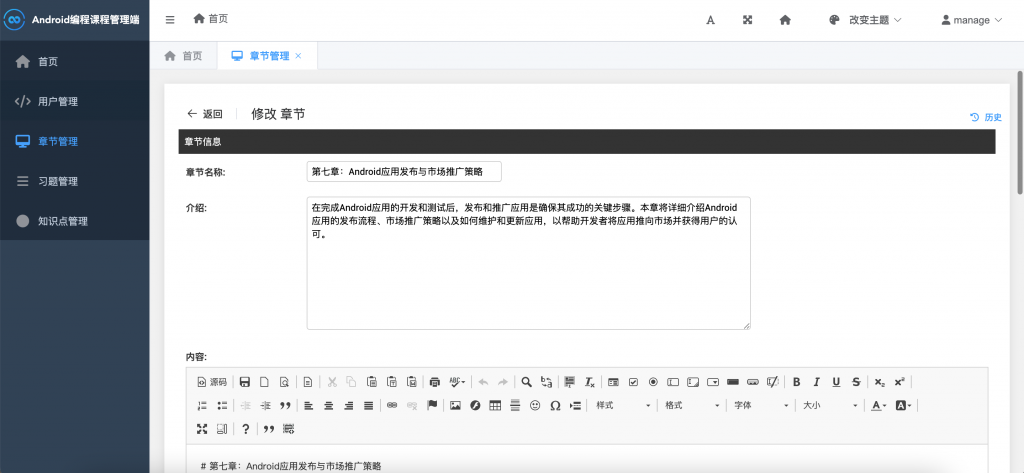Viewport: 1024px width, 473px height.
Task: Open the Templates icon in editor toolbar
Action: point(308,382)
